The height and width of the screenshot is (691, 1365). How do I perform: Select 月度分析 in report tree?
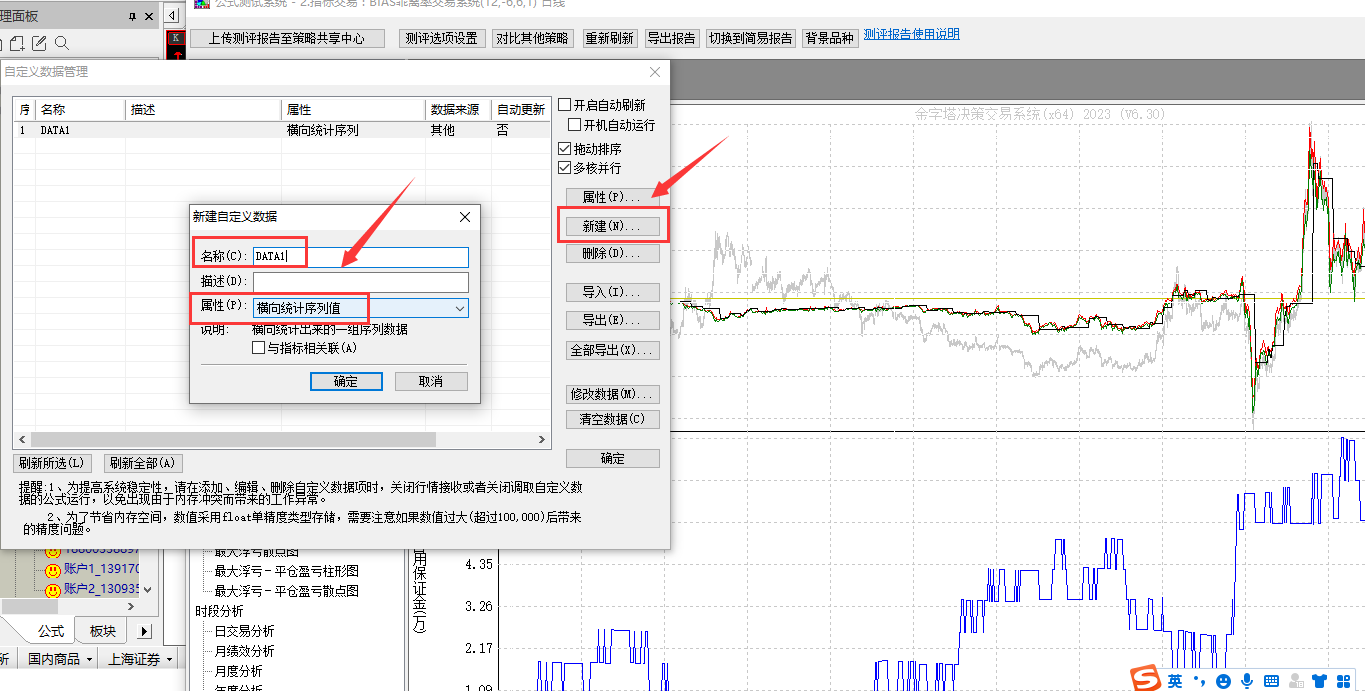[x=238, y=671]
